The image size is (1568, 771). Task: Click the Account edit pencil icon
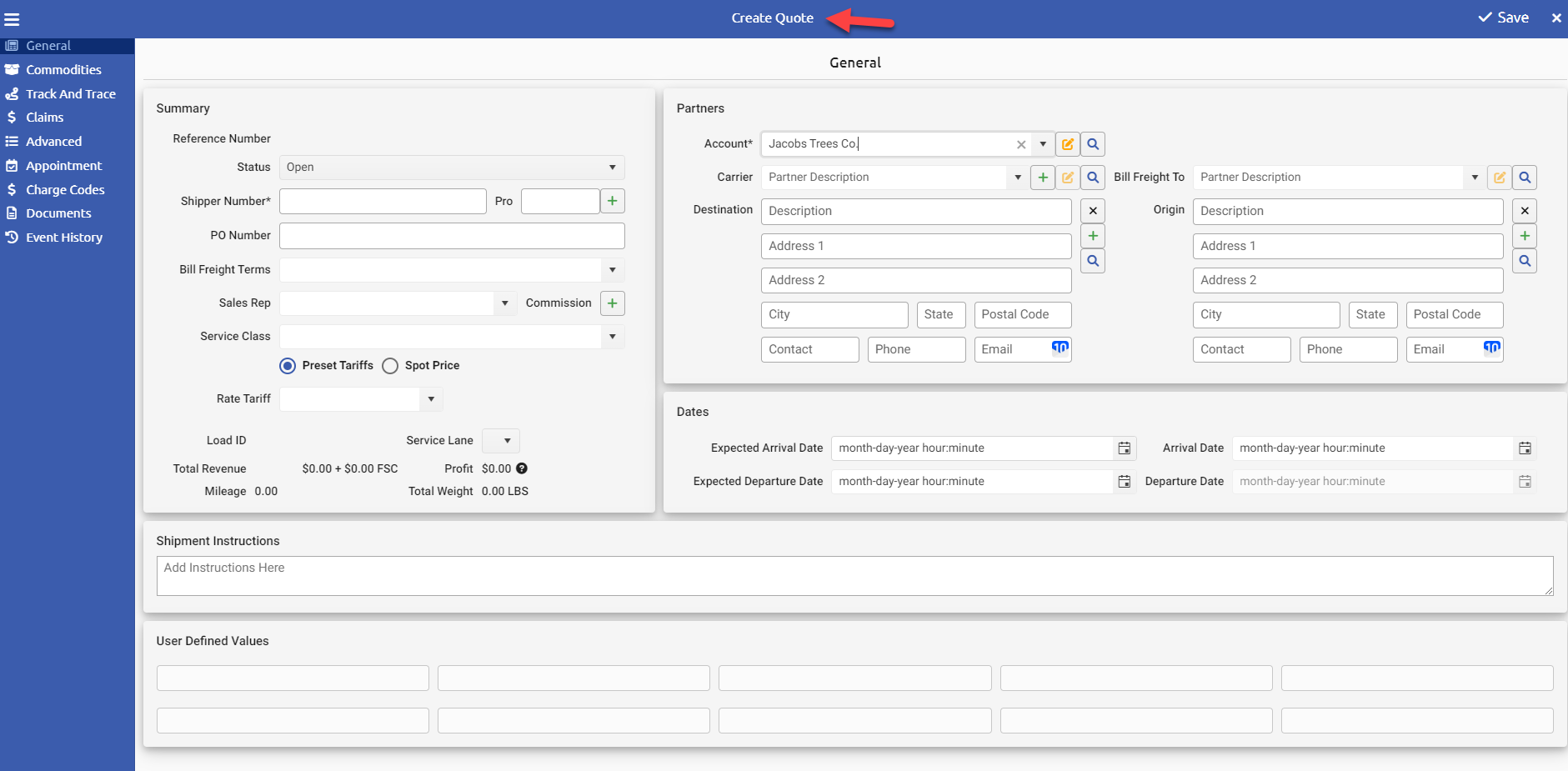pos(1068,144)
